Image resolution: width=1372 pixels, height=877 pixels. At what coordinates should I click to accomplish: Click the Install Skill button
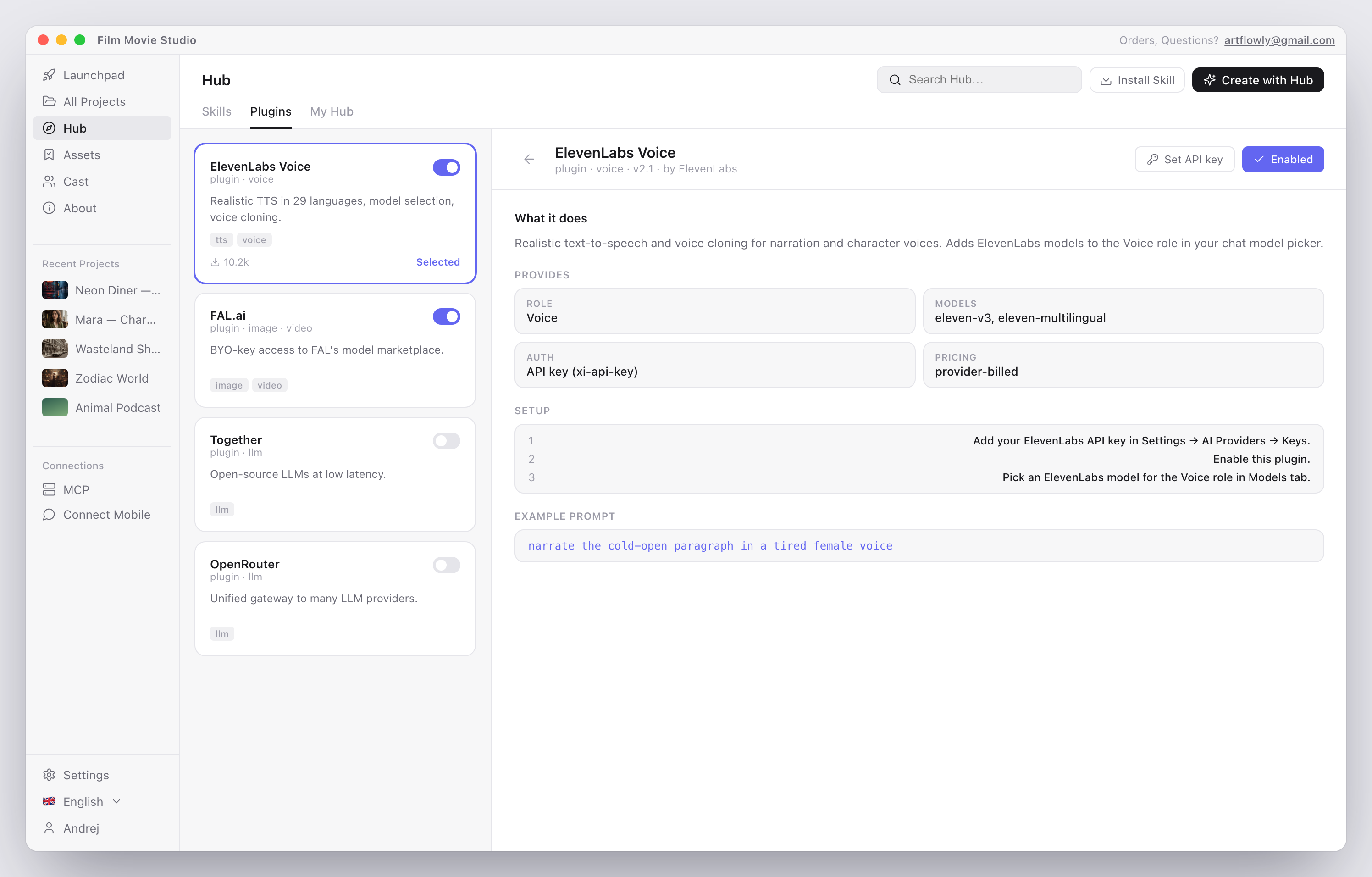click(1137, 80)
